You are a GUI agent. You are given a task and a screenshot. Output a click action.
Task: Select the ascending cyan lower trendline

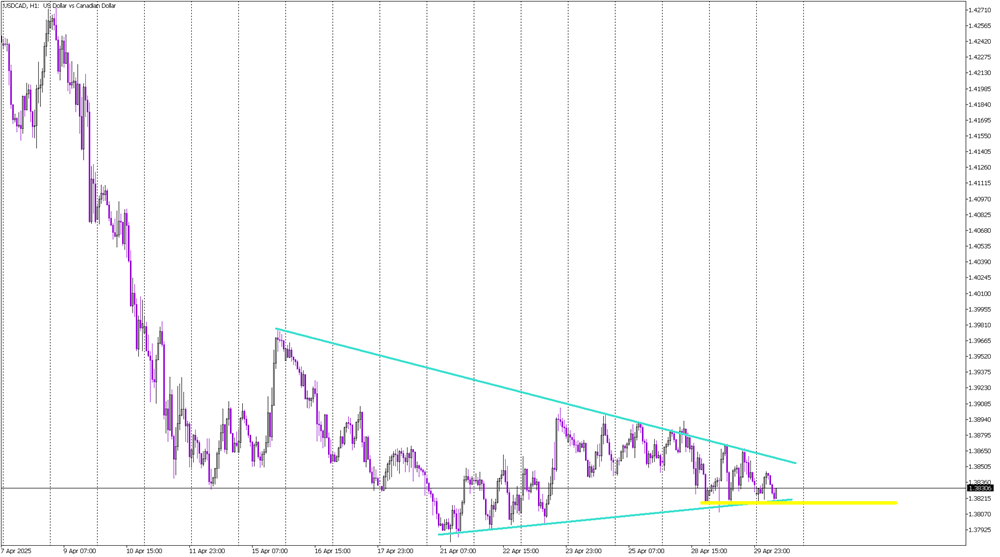coord(615,517)
